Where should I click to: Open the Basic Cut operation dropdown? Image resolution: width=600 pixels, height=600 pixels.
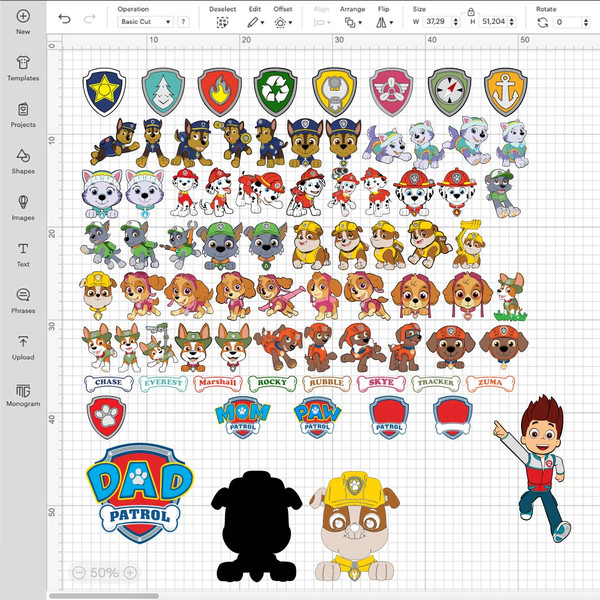pyautogui.click(x=145, y=22)
